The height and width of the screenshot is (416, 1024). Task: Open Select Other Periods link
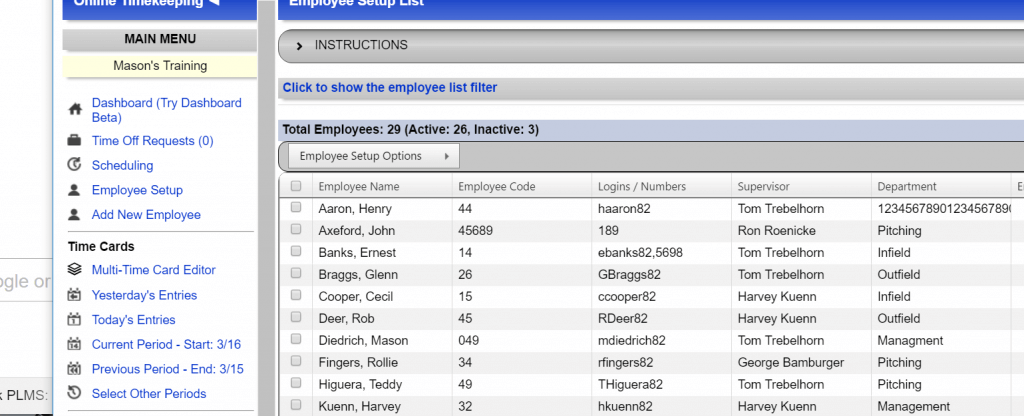[149, 394]
